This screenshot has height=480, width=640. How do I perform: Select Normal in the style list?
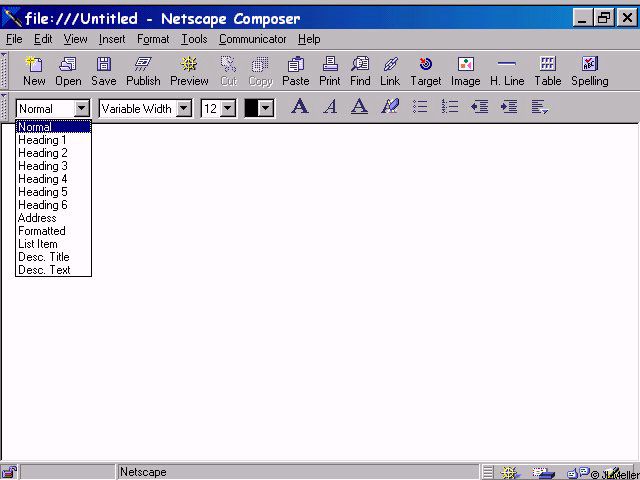53,127
